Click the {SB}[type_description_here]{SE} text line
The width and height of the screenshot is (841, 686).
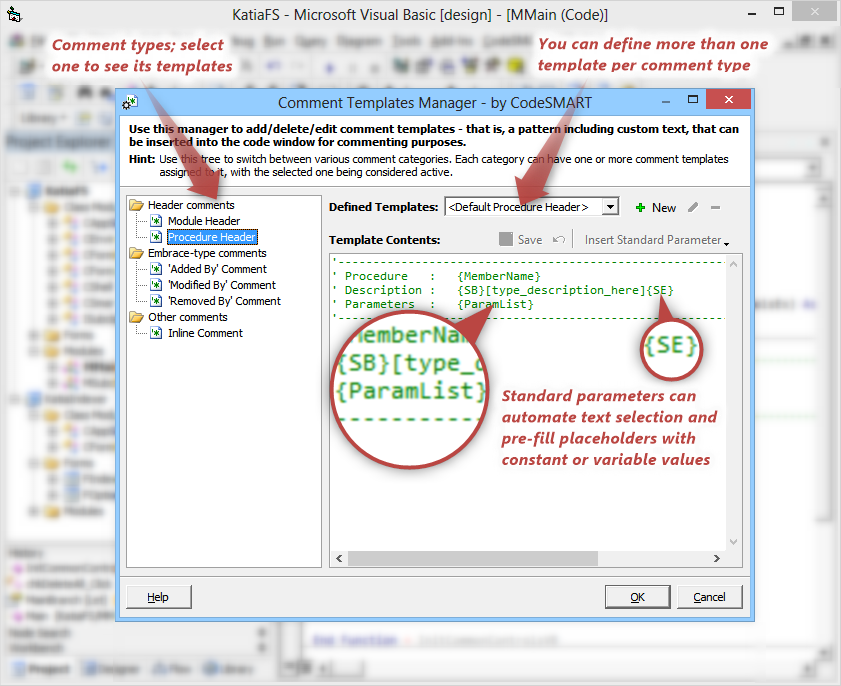(565, 290)
